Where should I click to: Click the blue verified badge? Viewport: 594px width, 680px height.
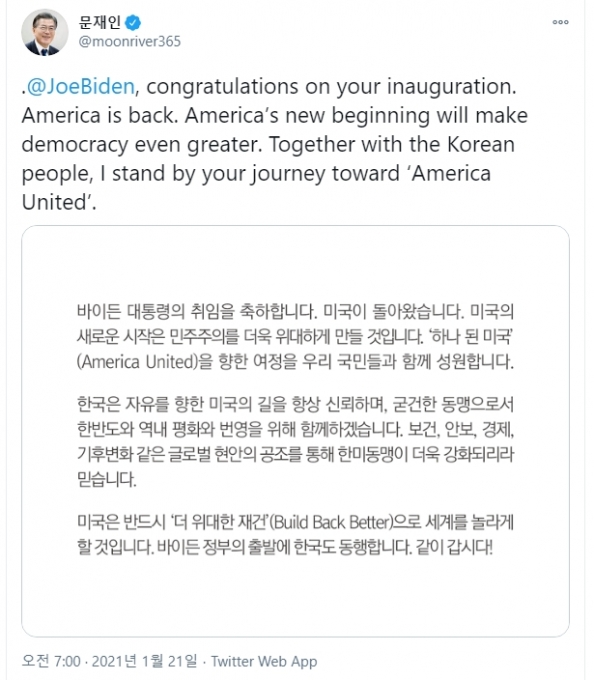point(133,23)
